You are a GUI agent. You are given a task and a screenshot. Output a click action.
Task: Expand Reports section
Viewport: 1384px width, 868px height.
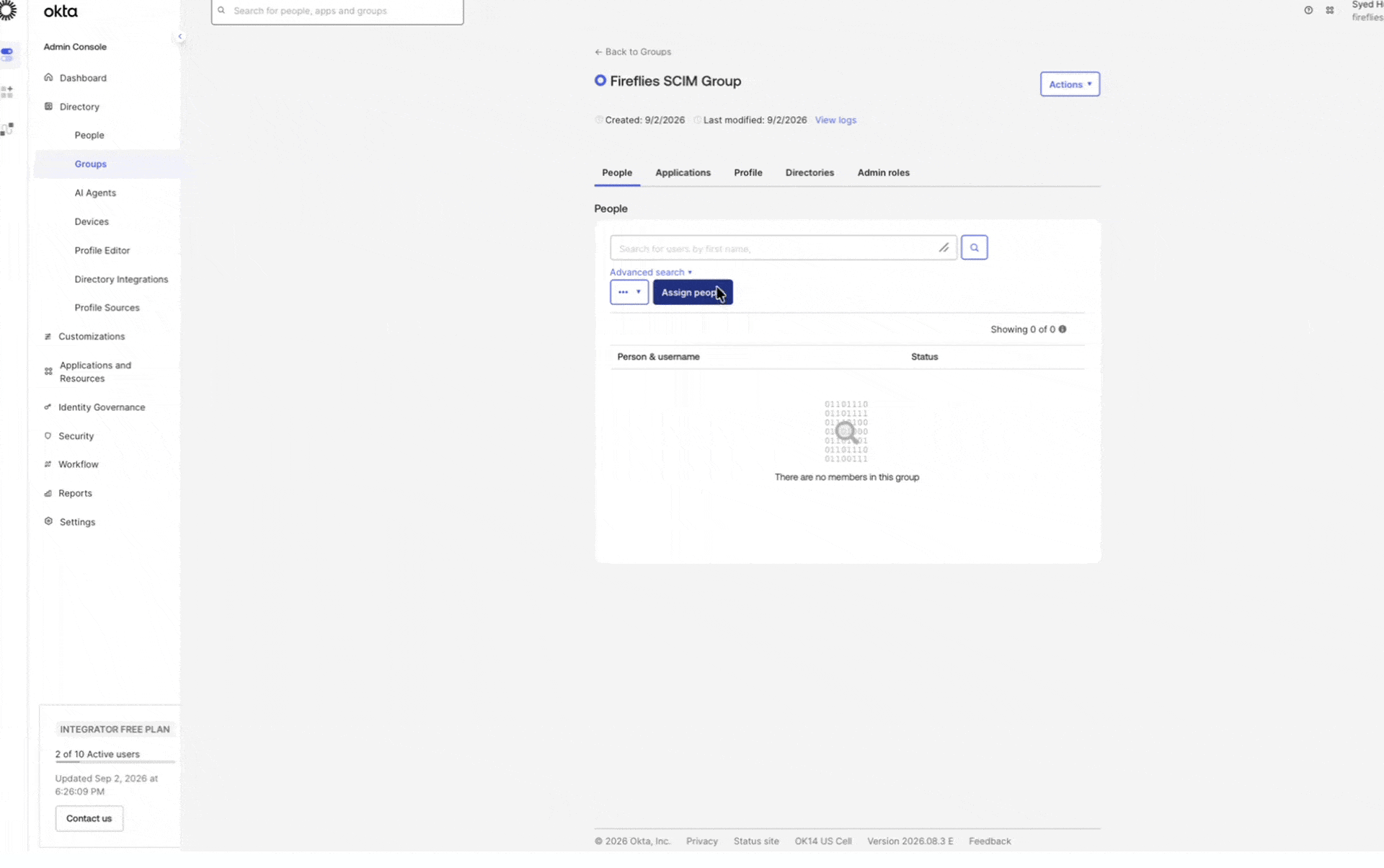pyautogui.click(x=75, y=494)
